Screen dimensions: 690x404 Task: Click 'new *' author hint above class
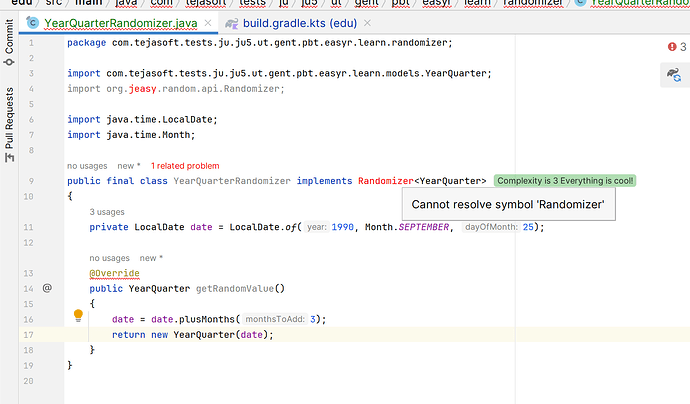[128, 166]
